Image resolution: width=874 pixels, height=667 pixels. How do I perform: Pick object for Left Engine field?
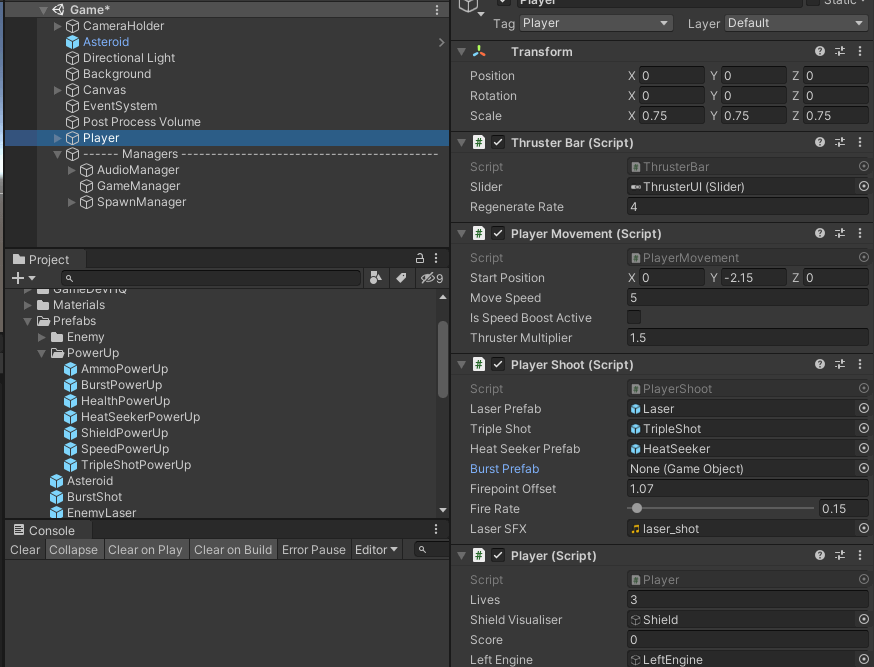tap(863, 659)
